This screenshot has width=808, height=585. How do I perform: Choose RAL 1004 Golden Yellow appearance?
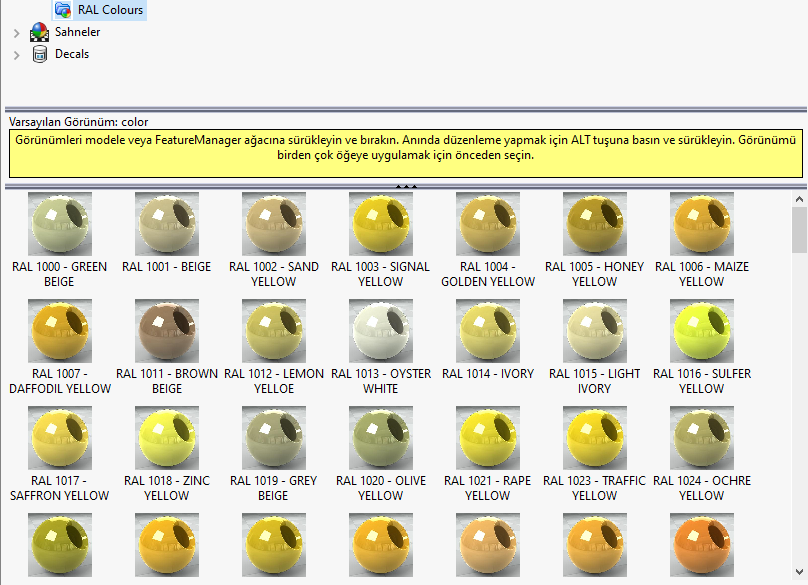point(487,224)
